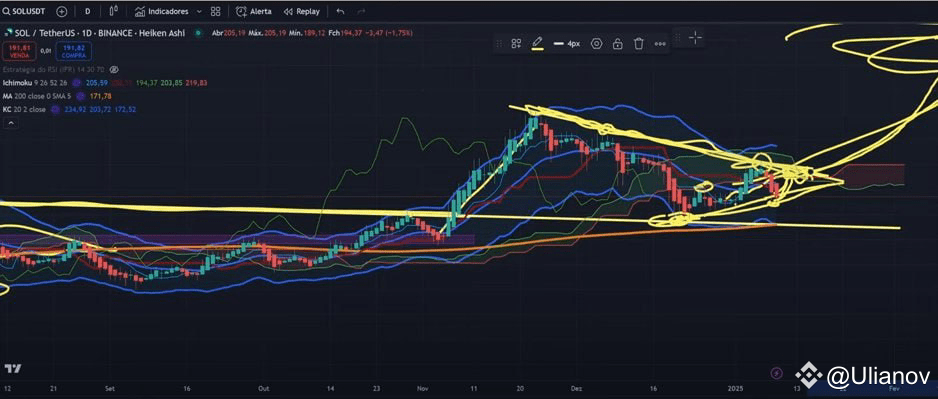Screen dimensions: 938x399
Task: Click the green market status dot
Action: point(198,33)
